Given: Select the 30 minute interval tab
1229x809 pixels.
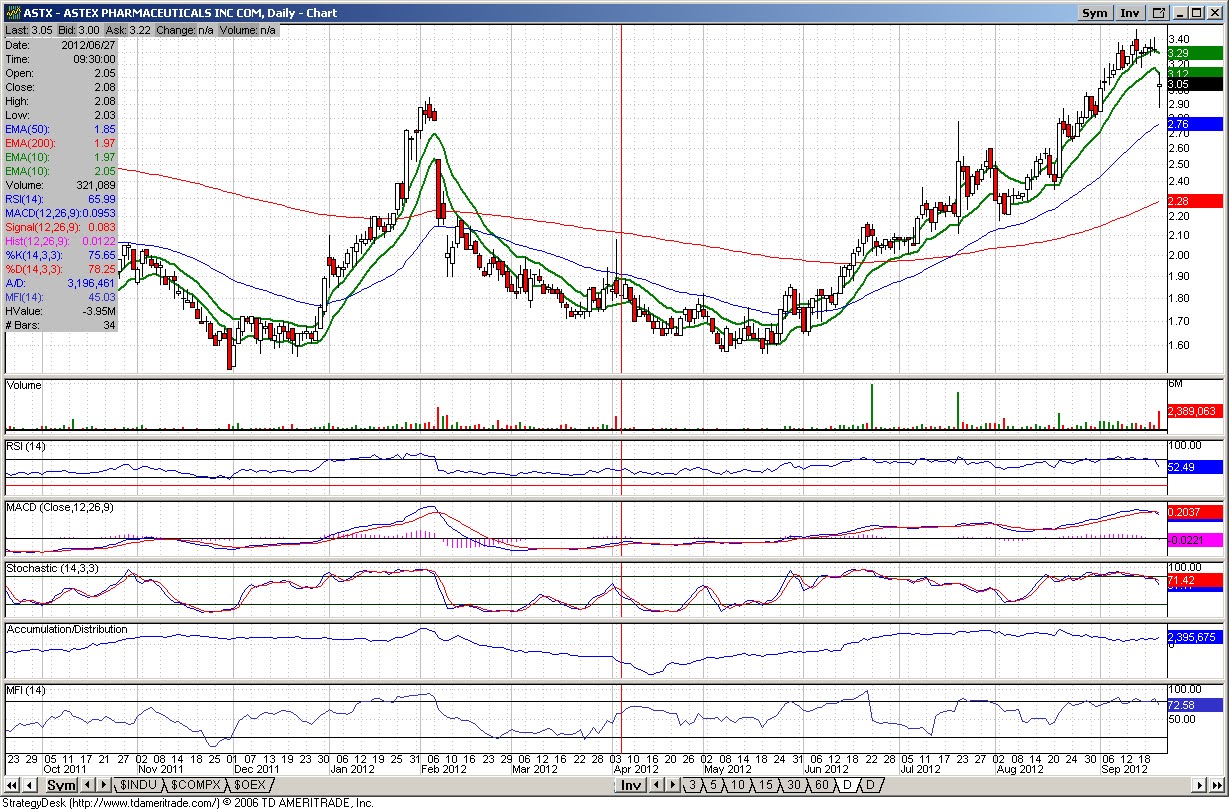Looking at the screenshot, I should pos(793,785).
